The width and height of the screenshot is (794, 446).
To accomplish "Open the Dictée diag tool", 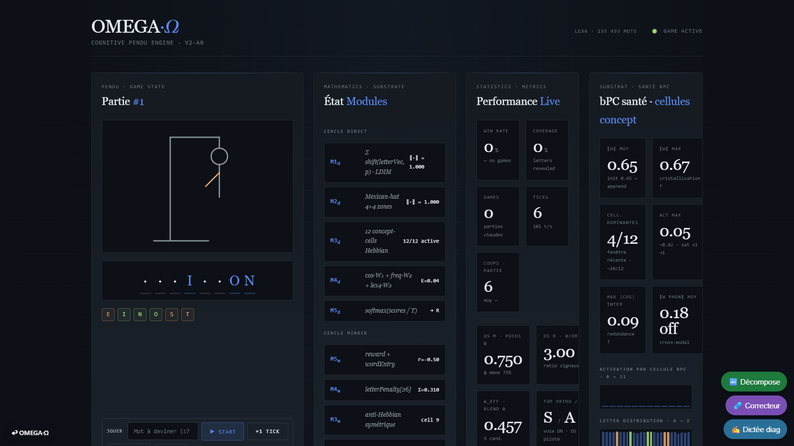I will (755, 429).
